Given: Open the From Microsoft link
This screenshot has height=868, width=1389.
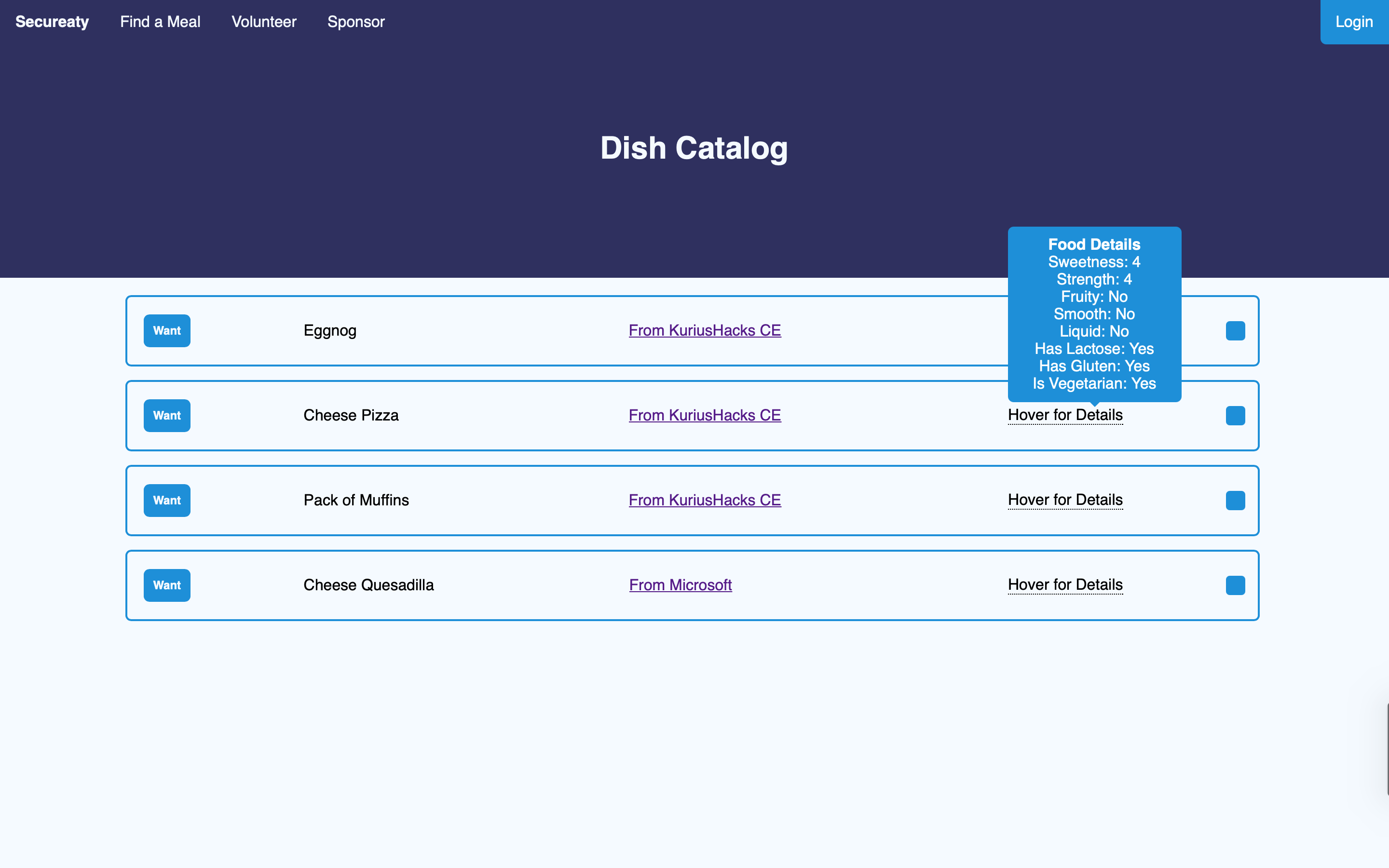Looking at the screenshot, I should pyautogui.click(x=680, y=585).
